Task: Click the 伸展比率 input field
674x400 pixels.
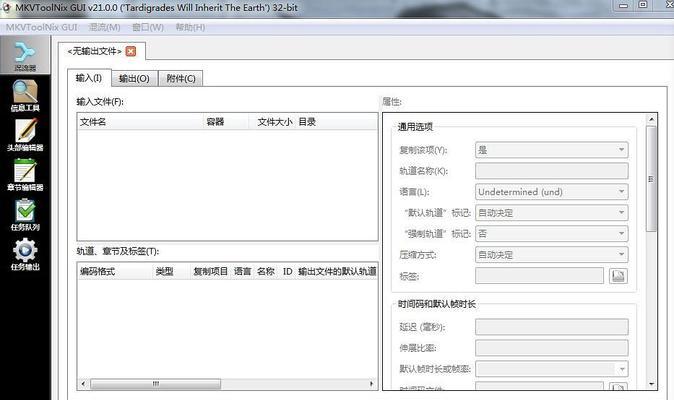Action: click(551, 348)
